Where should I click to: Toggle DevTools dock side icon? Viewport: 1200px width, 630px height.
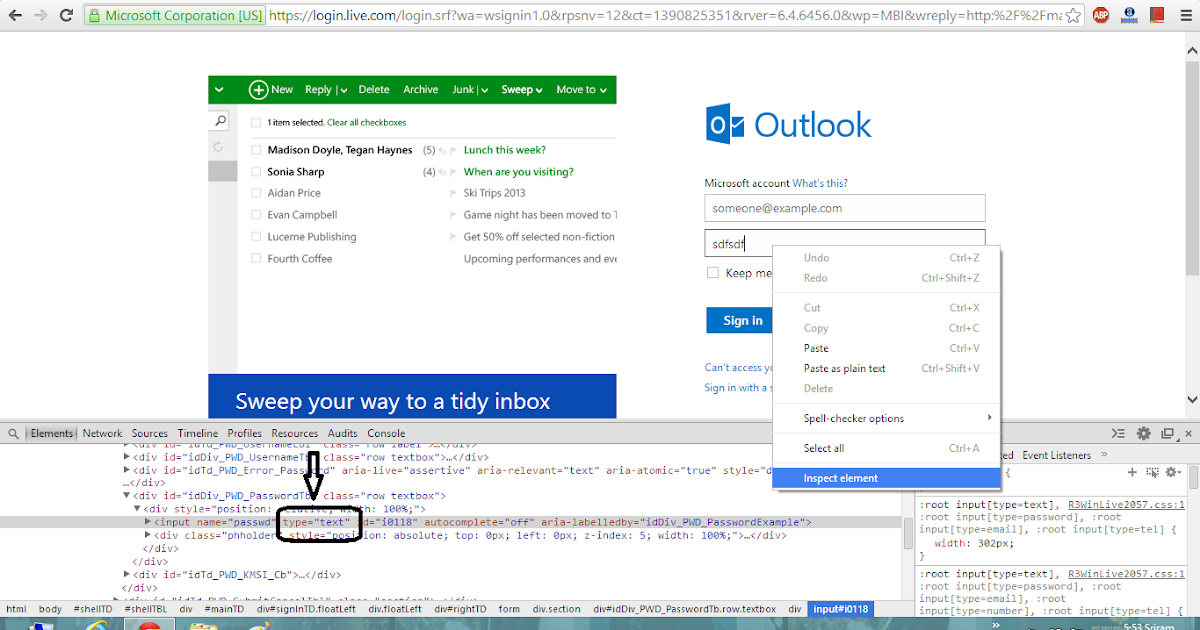1166,434
